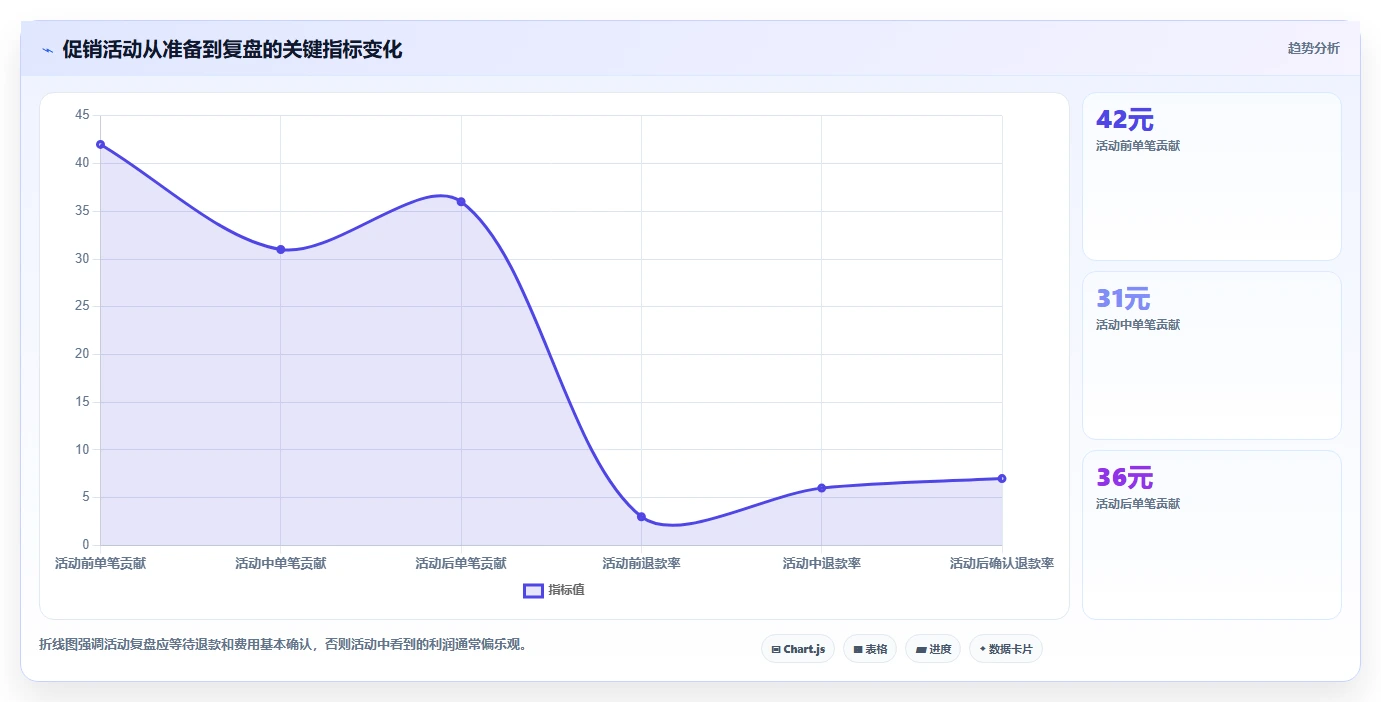Select the 表格 tag

(870, 649)
